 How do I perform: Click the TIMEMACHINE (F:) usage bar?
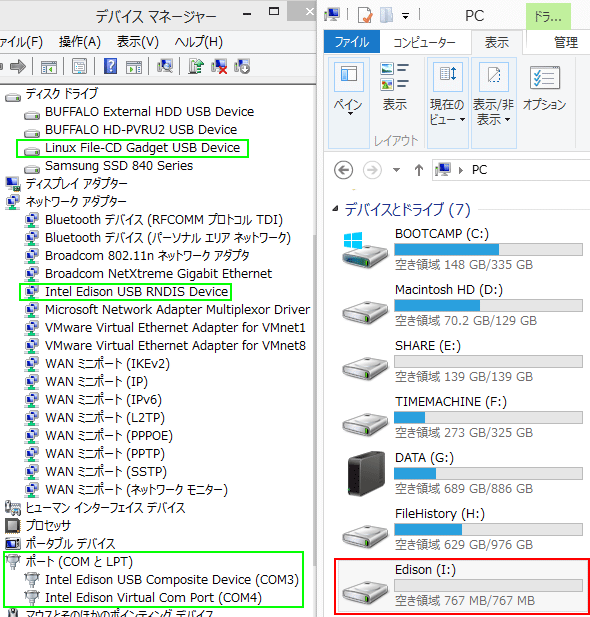pyautogui.click(x=488, y=417)
